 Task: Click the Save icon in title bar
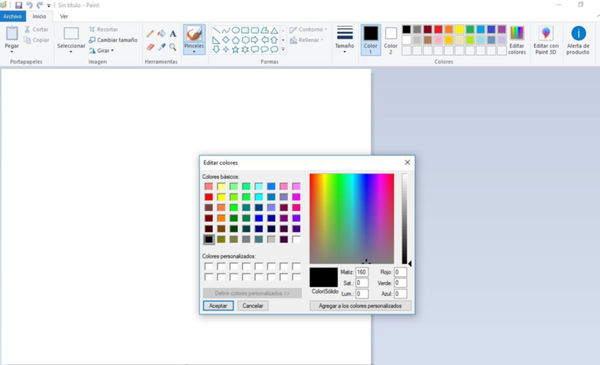pos(18,5)
